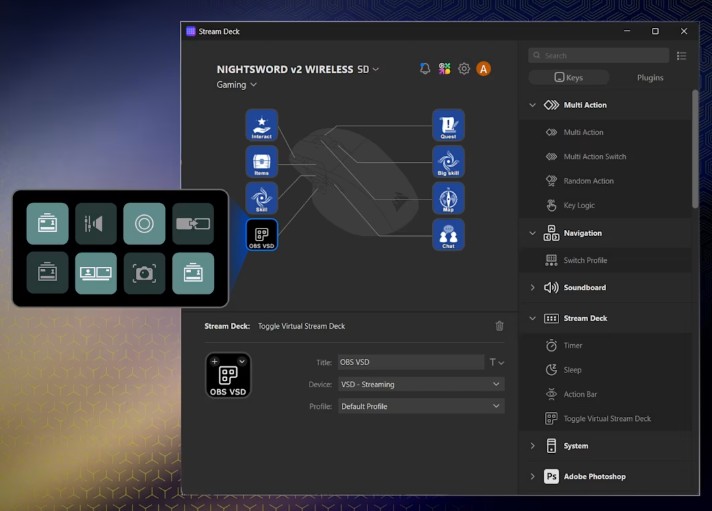The image size is (712, 511).
Task: Open the Gaming profile dropdown
Action: [x=237, y=85]
